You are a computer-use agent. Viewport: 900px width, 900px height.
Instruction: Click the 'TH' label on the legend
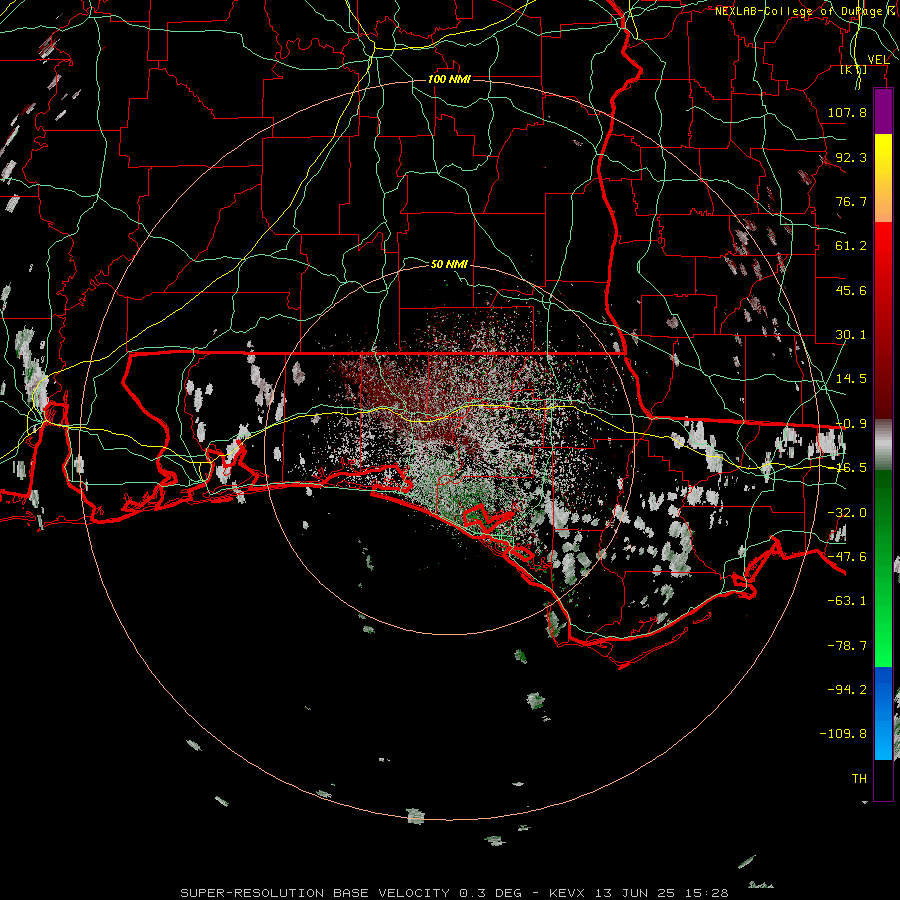tap(859, 779)
